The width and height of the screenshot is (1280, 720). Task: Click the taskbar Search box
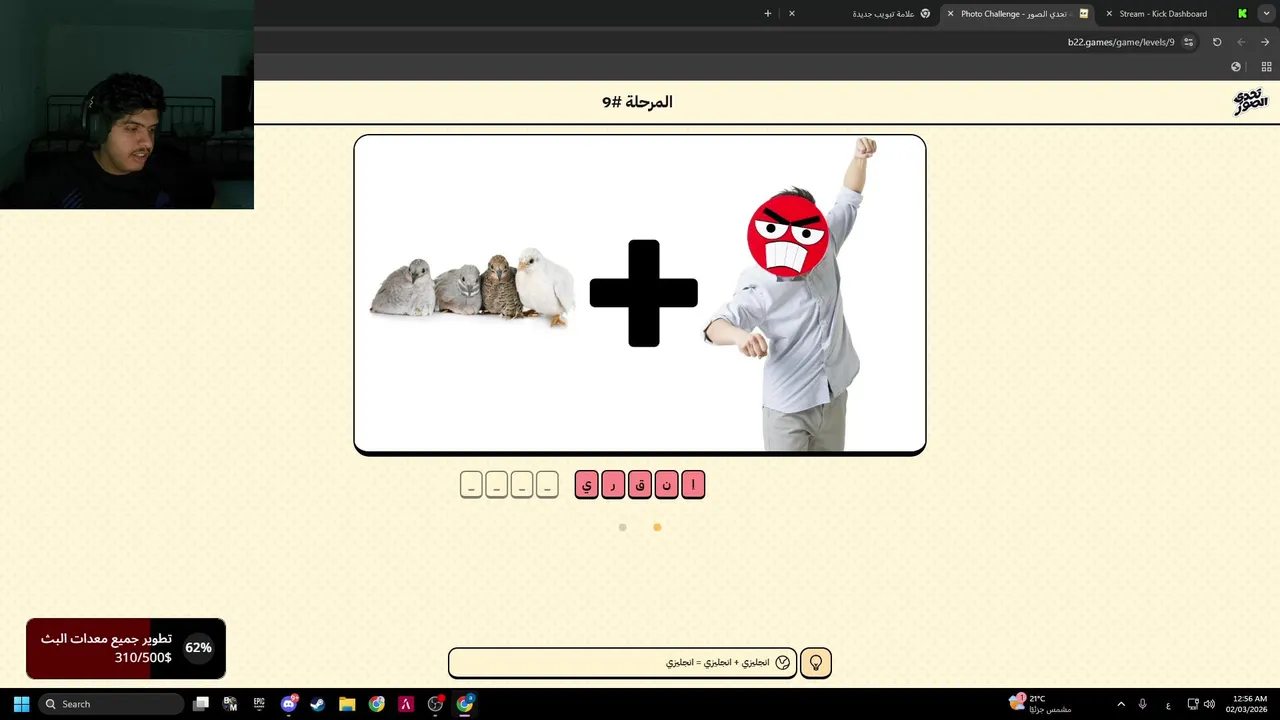[111, 704]
